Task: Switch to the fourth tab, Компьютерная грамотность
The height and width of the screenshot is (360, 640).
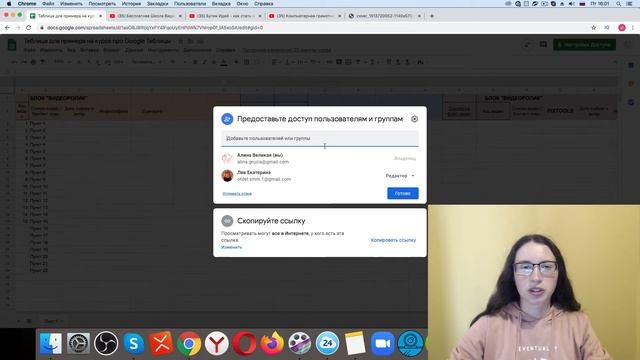Action: point(304,16)
